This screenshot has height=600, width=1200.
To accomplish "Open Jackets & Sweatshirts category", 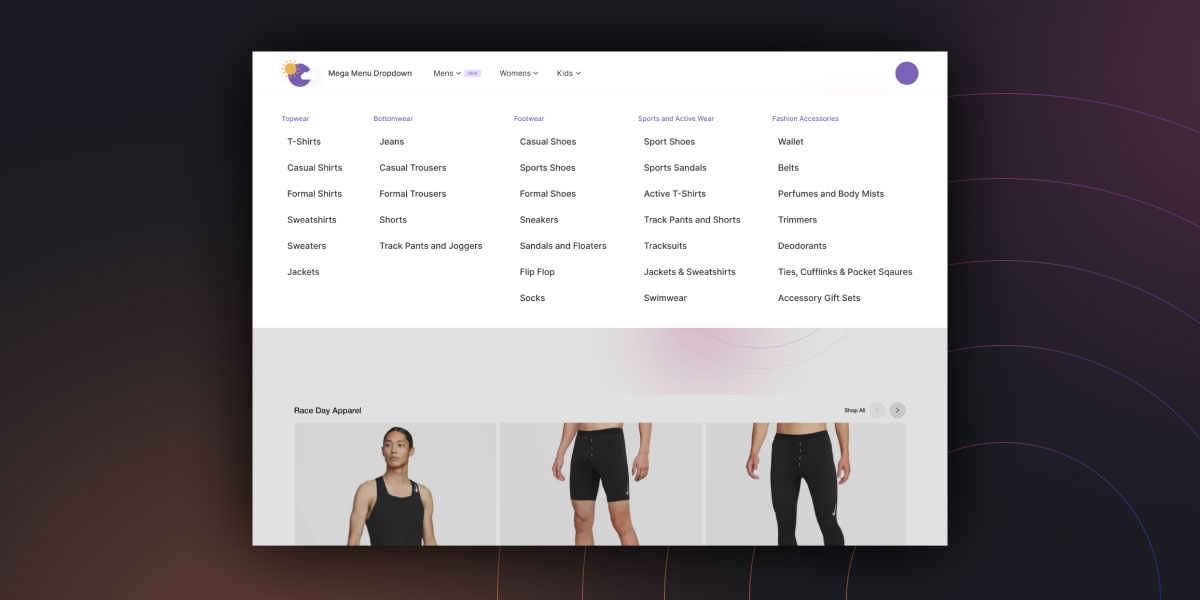I will (x=690, y=272).
